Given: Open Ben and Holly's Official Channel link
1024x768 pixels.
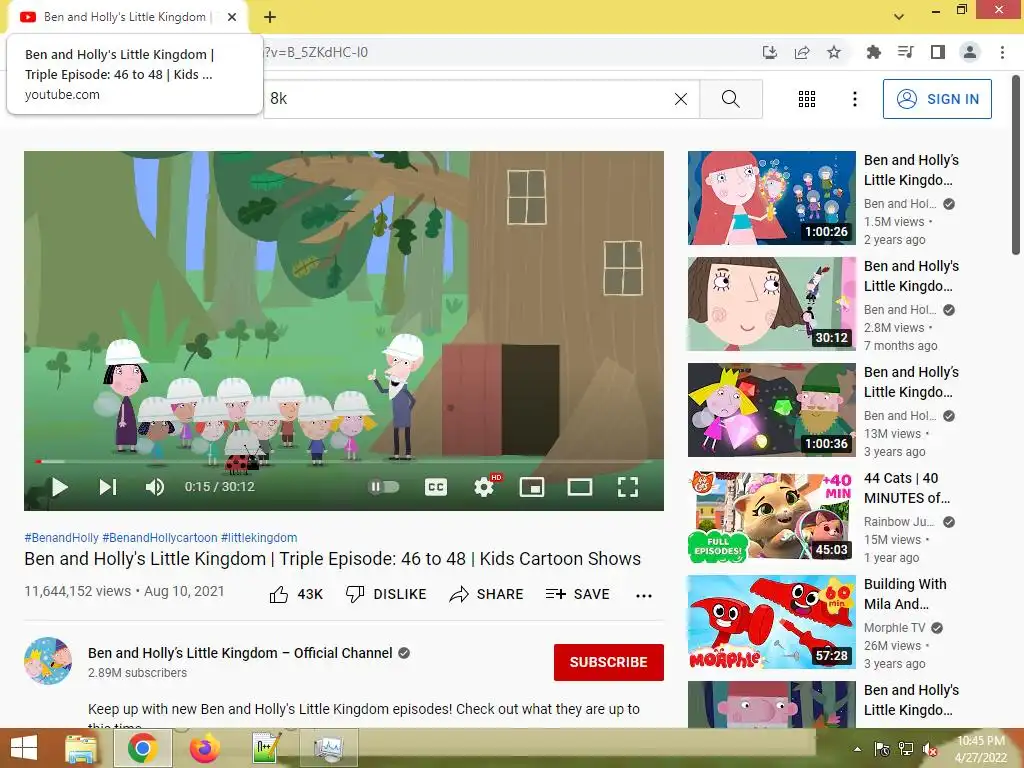Looking at the screenshot, I should 240,653.
